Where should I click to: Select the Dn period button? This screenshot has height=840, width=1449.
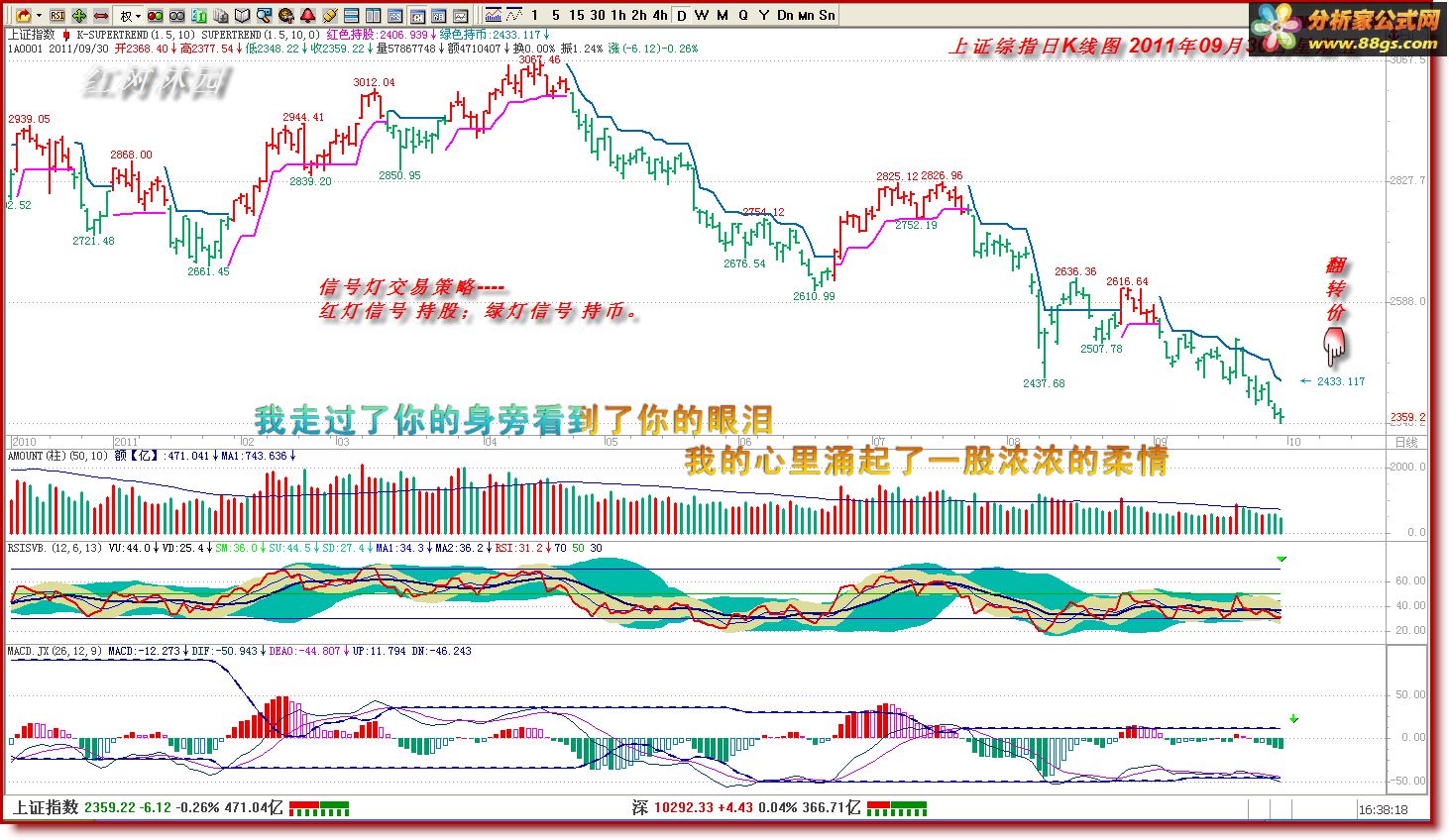click(785, 15)
